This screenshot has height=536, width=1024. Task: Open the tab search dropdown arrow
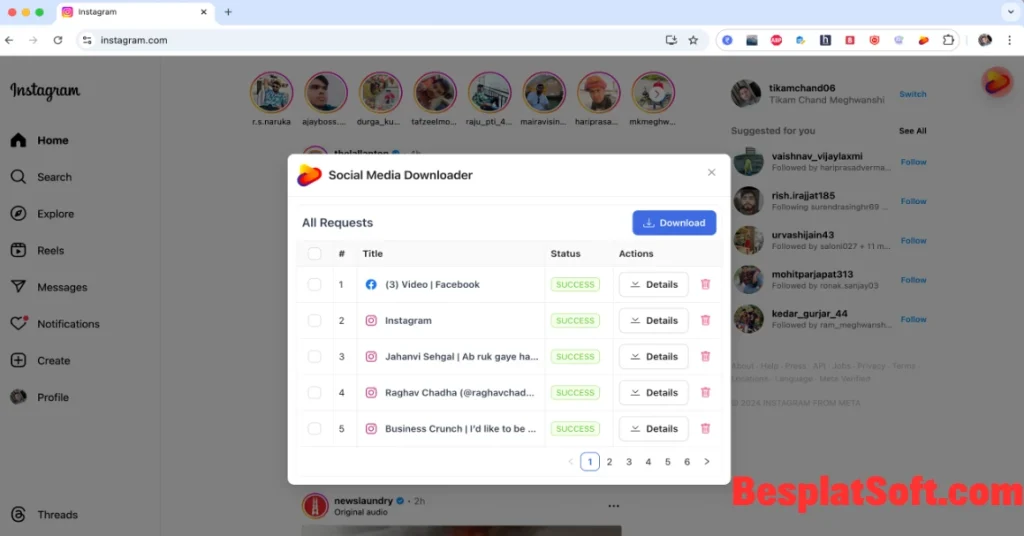coord(1010,12)
